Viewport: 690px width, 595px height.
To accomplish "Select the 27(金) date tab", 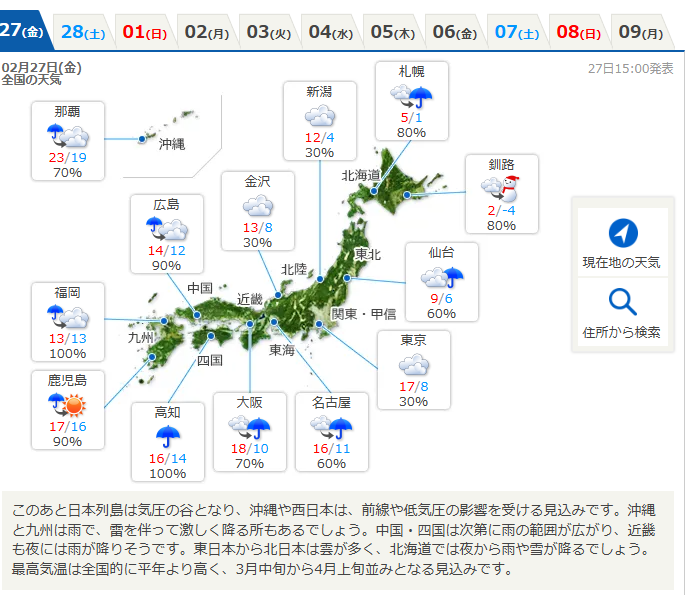I will pos(23,31).
